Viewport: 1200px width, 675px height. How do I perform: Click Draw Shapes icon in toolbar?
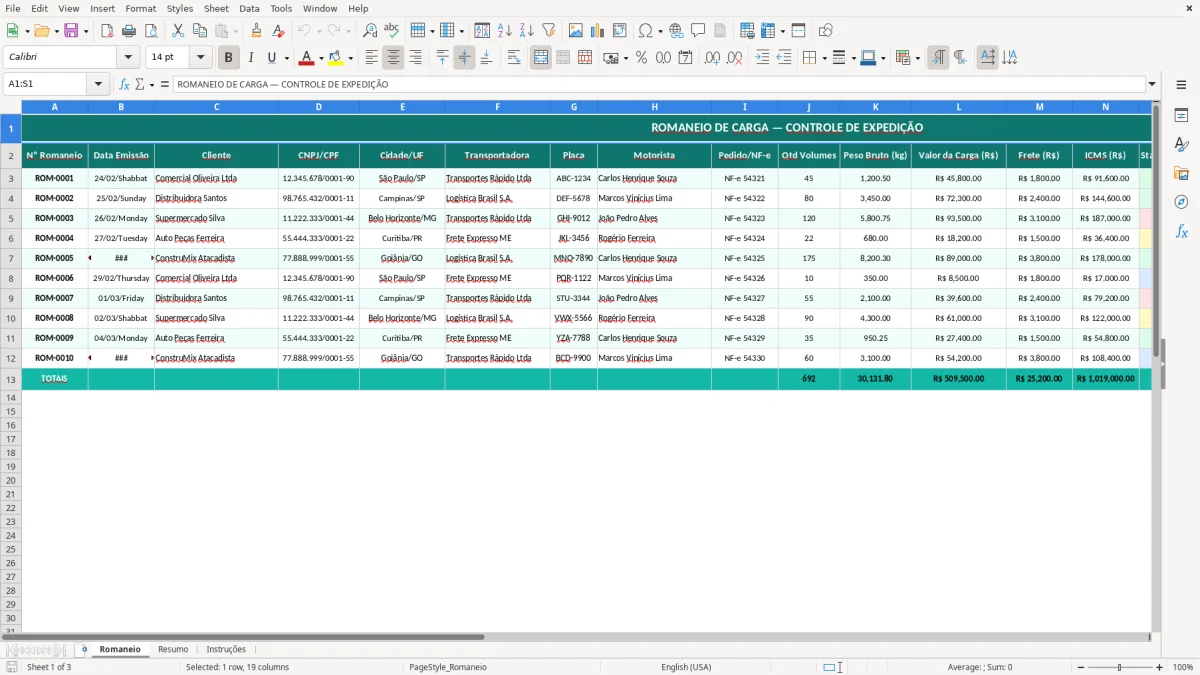825,31
